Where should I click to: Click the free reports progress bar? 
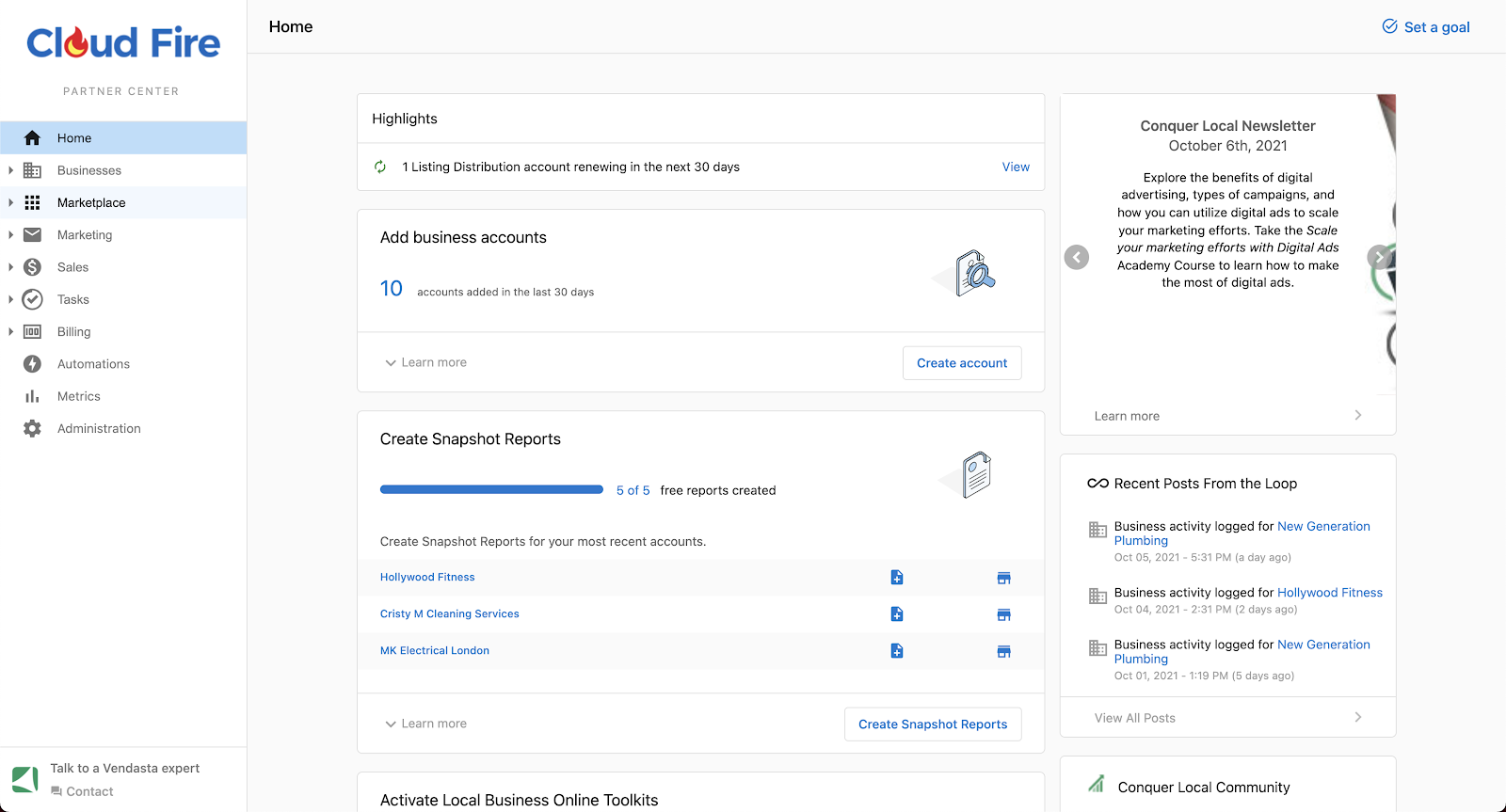491,489
